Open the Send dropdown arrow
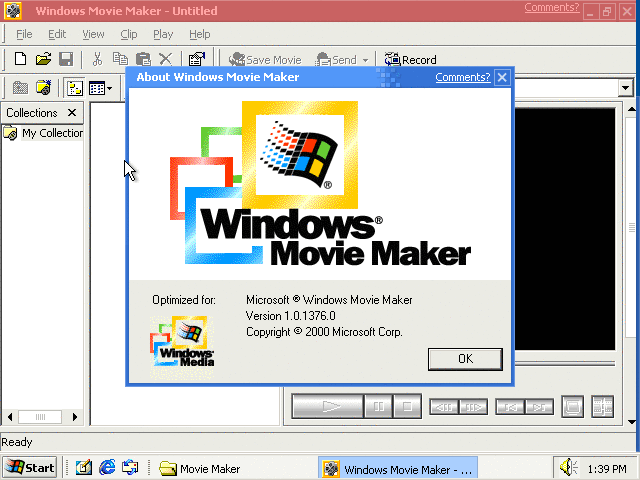 click(x=365, y=60)
